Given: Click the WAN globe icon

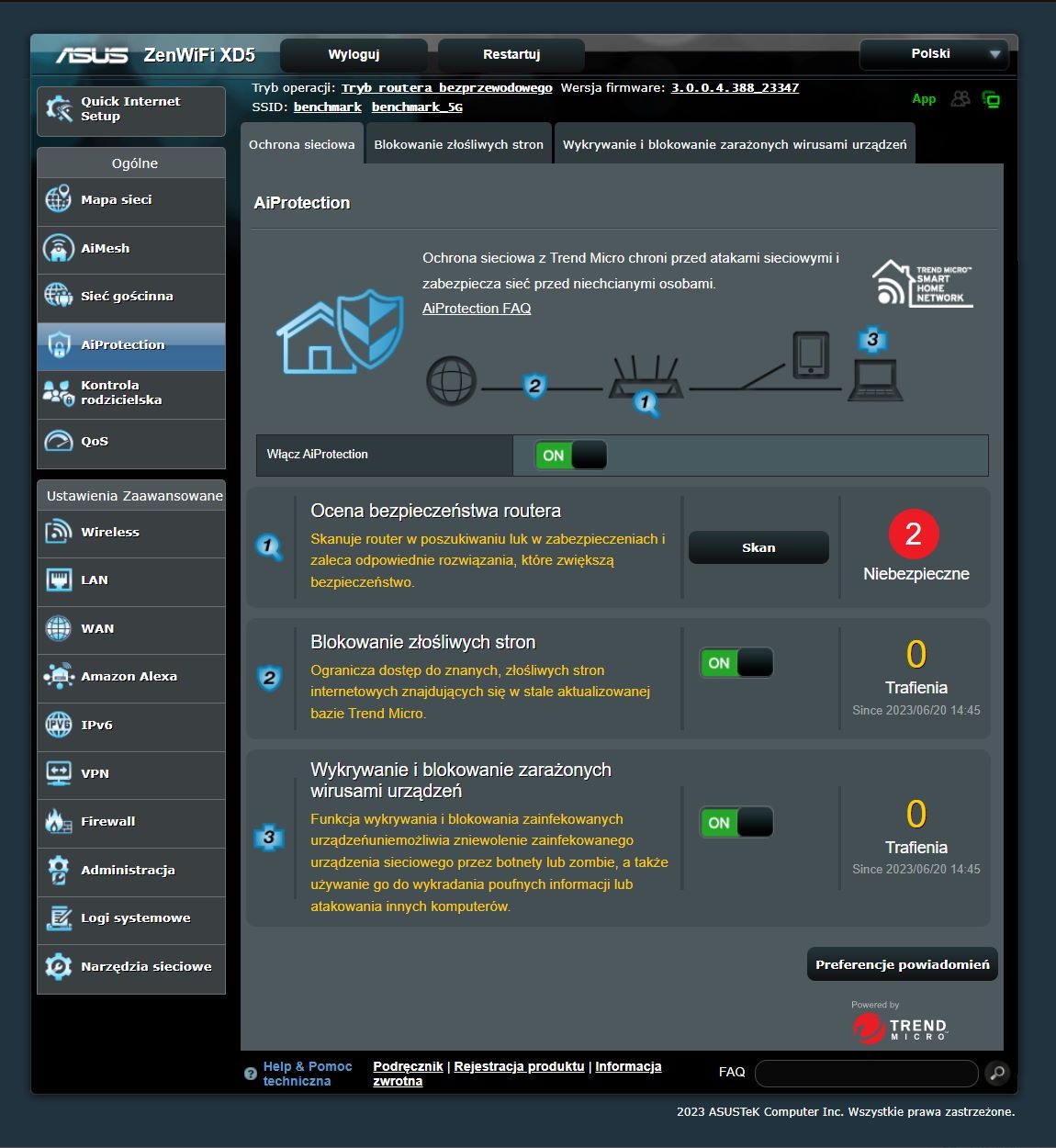Looking at the screenshot, I should coord(59,628).
